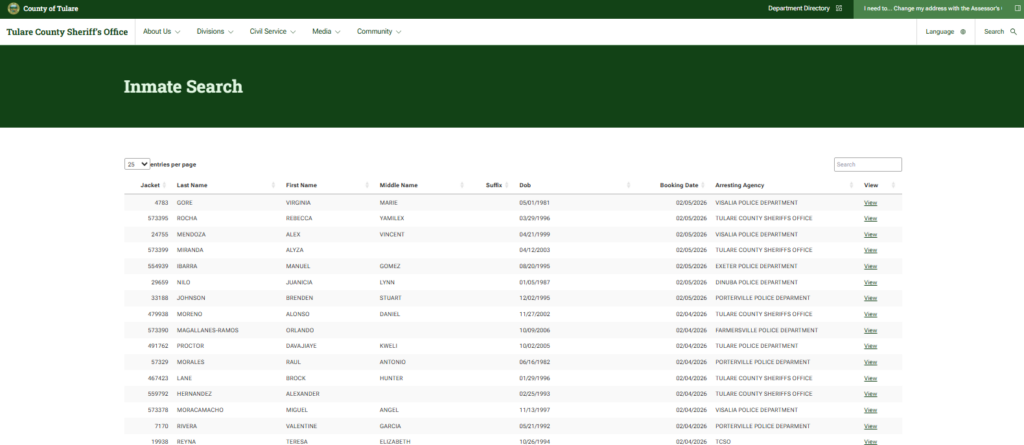This screenshot has height=445, width=1024.
Task: Open the Community menu
Action: 380,32
